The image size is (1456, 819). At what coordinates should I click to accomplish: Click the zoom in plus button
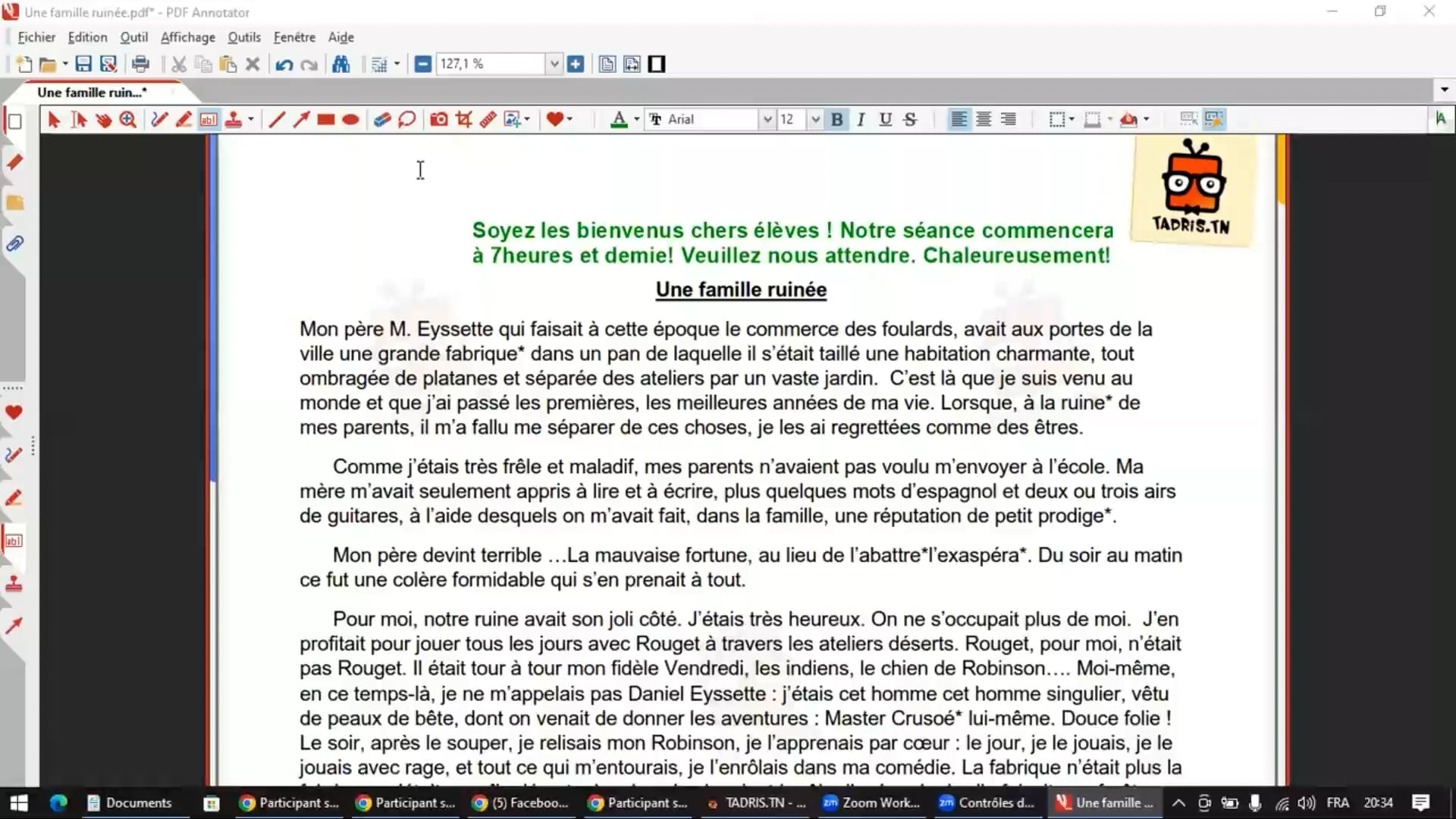coord(576,64)
